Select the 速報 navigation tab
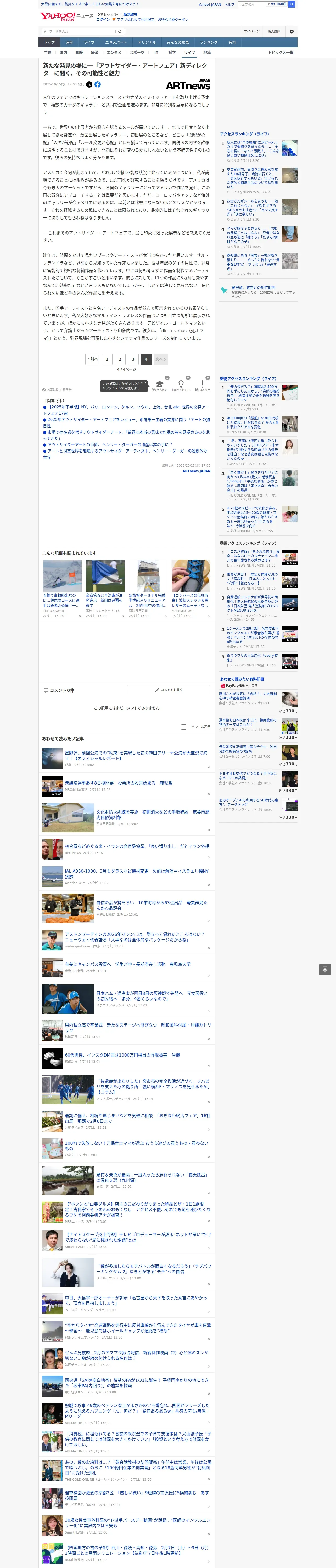336x1568 pixels. pos(69,43)
